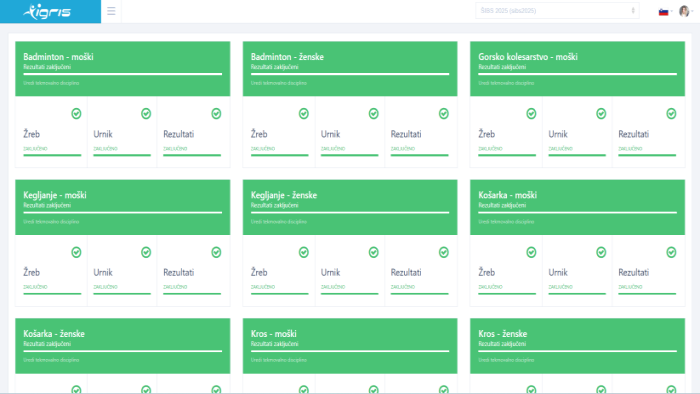Click 'Uredi tekmovalno disciplino' under Košarka - moški

506,221
